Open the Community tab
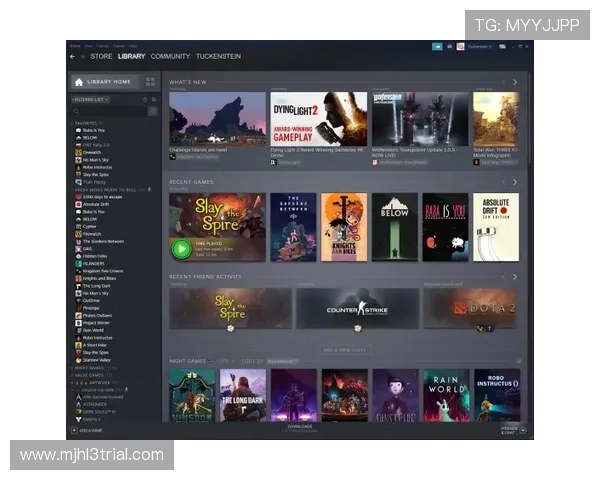Screen dimensions: 600x480 pos(170,57)
